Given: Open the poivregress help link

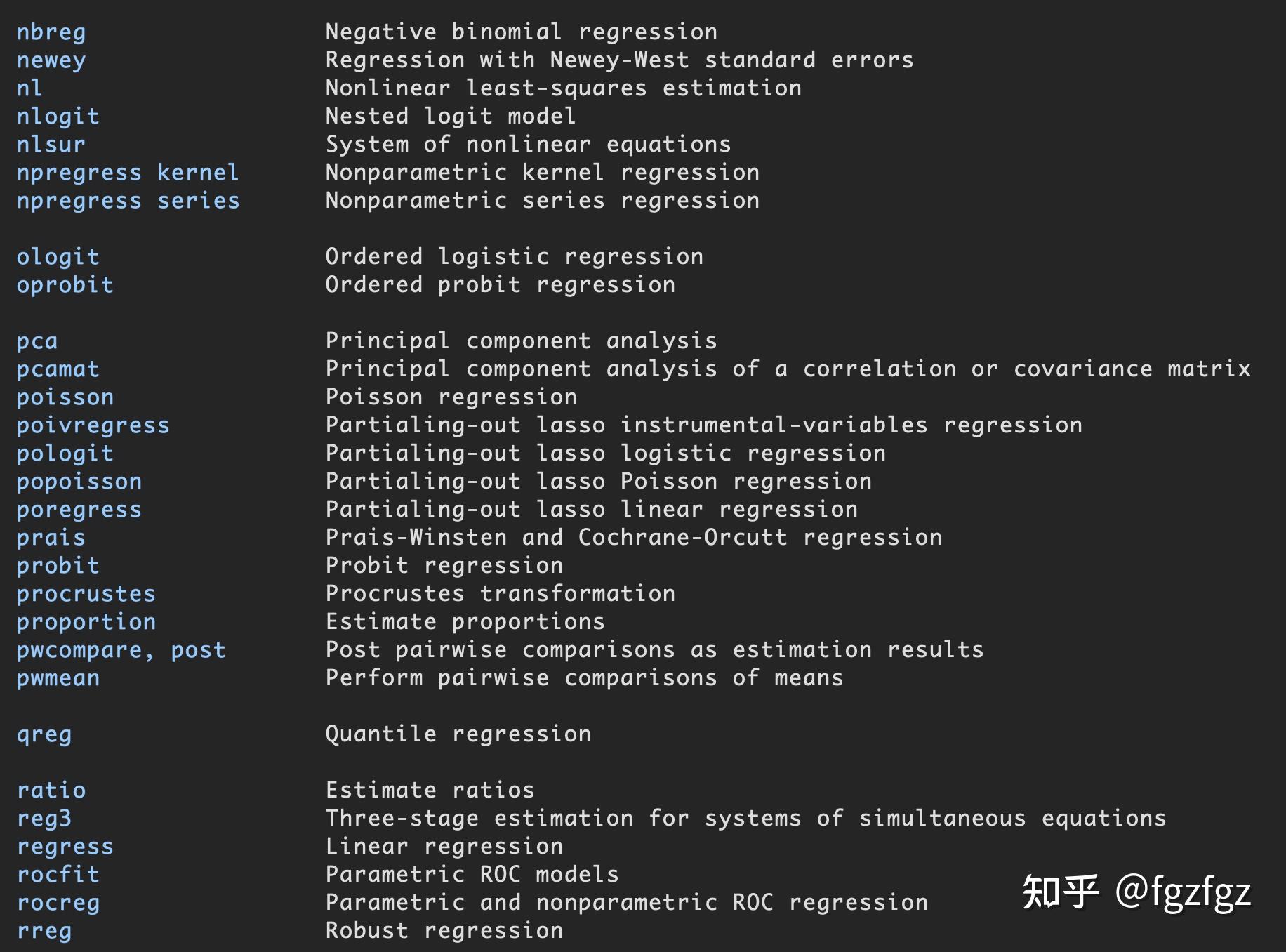Looking at the screenshot, I should tap(93, 425).
